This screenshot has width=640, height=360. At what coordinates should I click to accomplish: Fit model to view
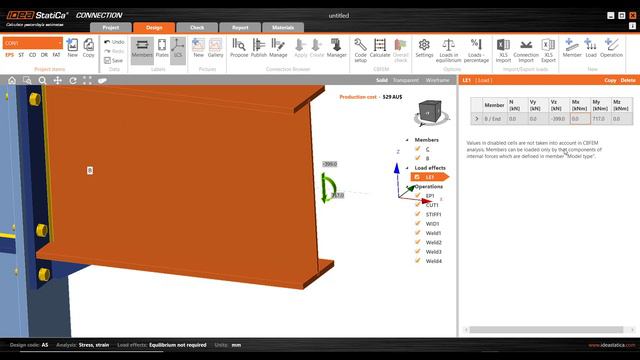87,80
